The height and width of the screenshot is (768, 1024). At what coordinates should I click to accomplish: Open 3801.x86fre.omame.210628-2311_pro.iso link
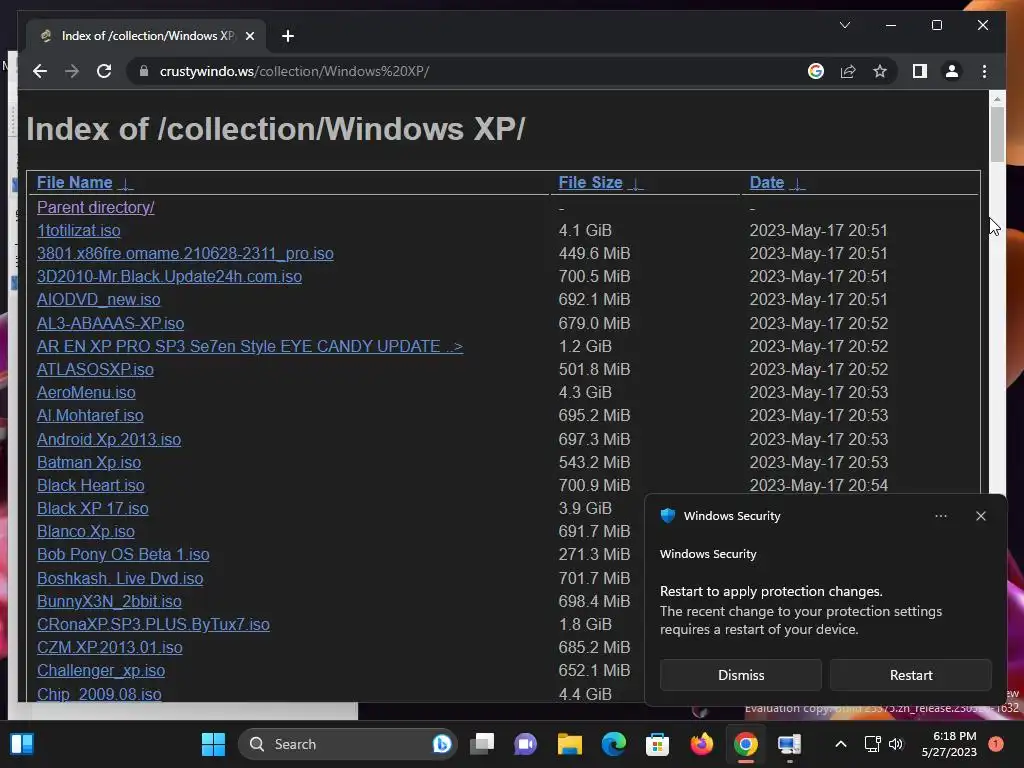click(185, 253)
